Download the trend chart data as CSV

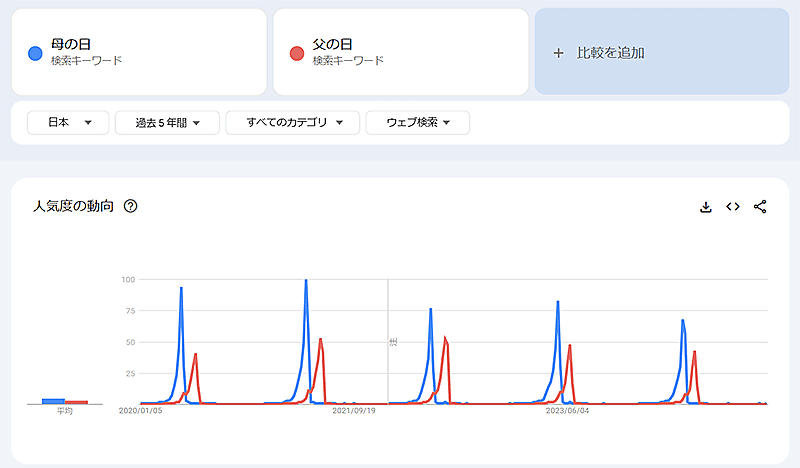pyautogui.click(x=705, y=207)
